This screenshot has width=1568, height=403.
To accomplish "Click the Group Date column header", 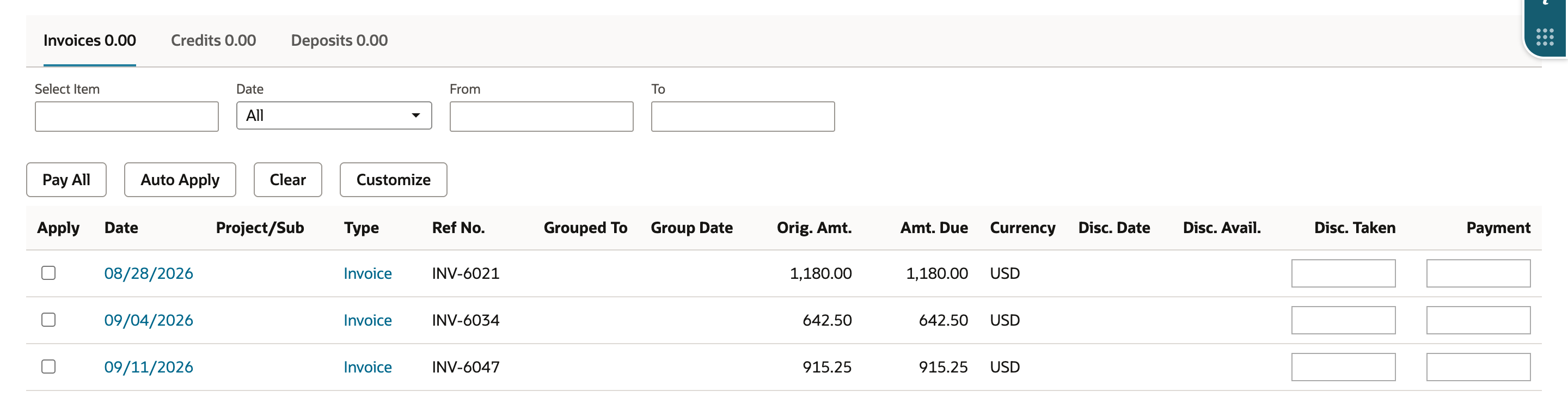I will point(691,228).
